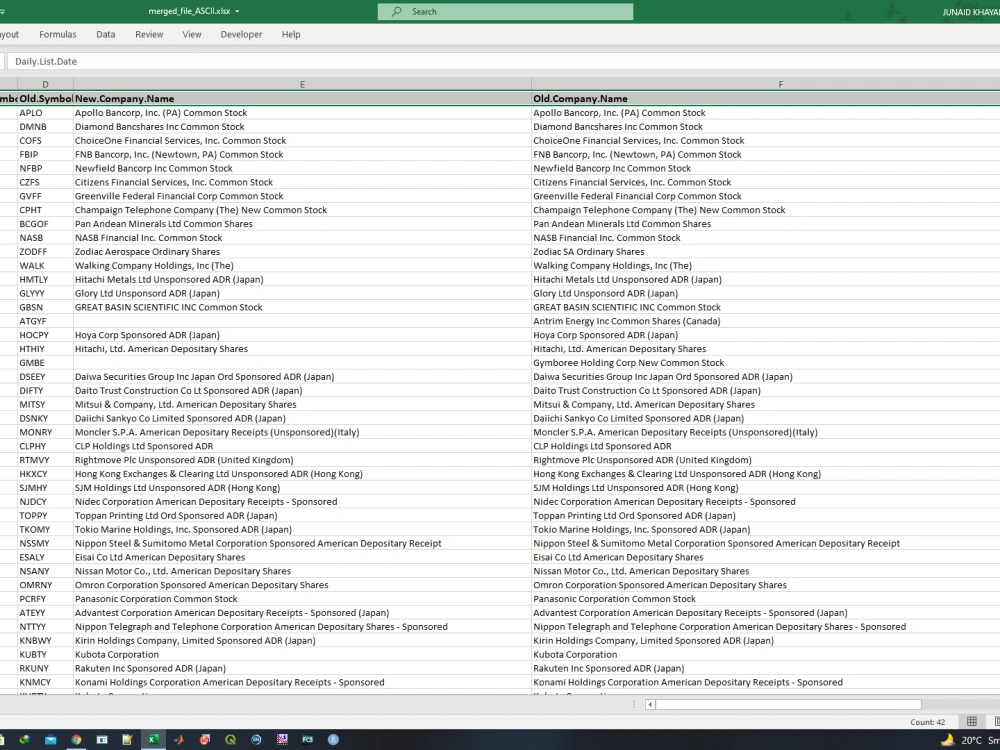The height and width of the screenshot is (750, 1000).
Task: Select the TOPPY symbol cell
Action: click(x=45, y=515)
